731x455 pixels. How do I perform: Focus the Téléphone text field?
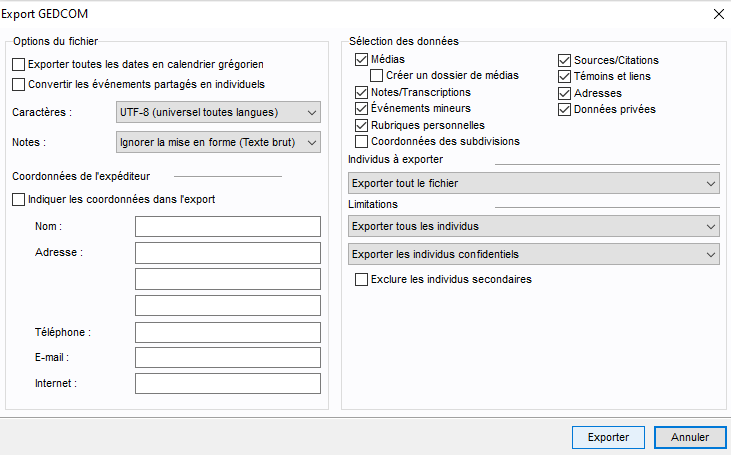pyautogui.click(x=227, y=332)
